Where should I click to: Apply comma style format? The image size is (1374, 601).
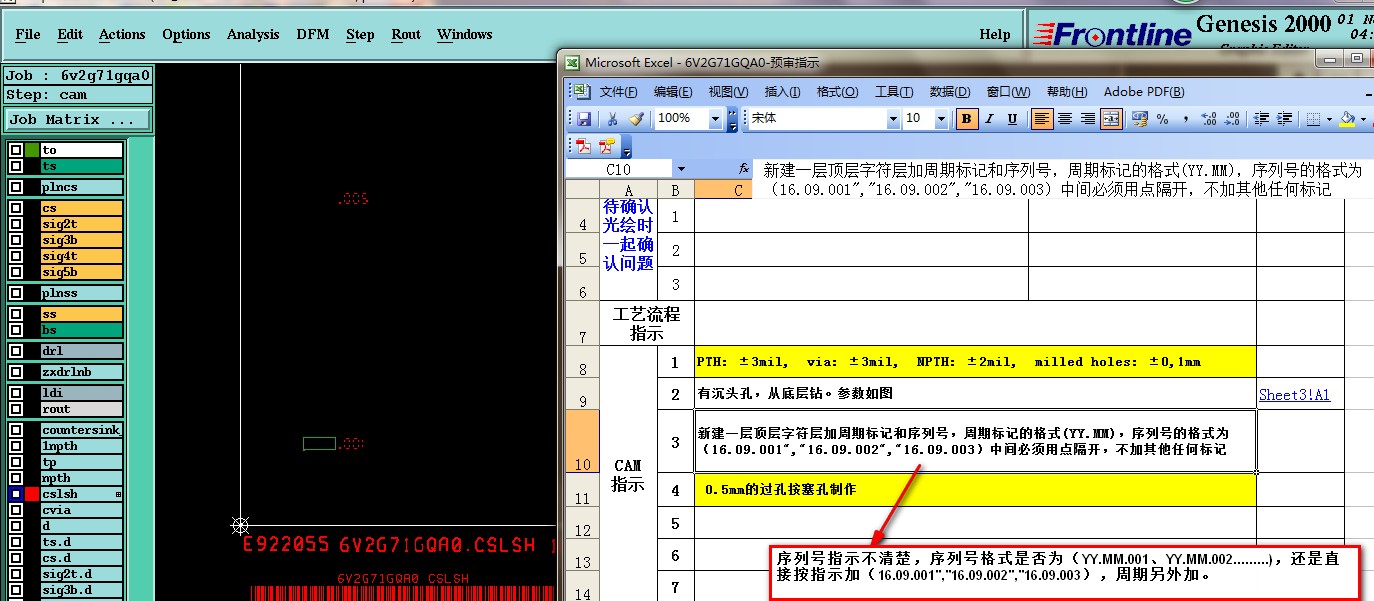tap(1186, 118)
